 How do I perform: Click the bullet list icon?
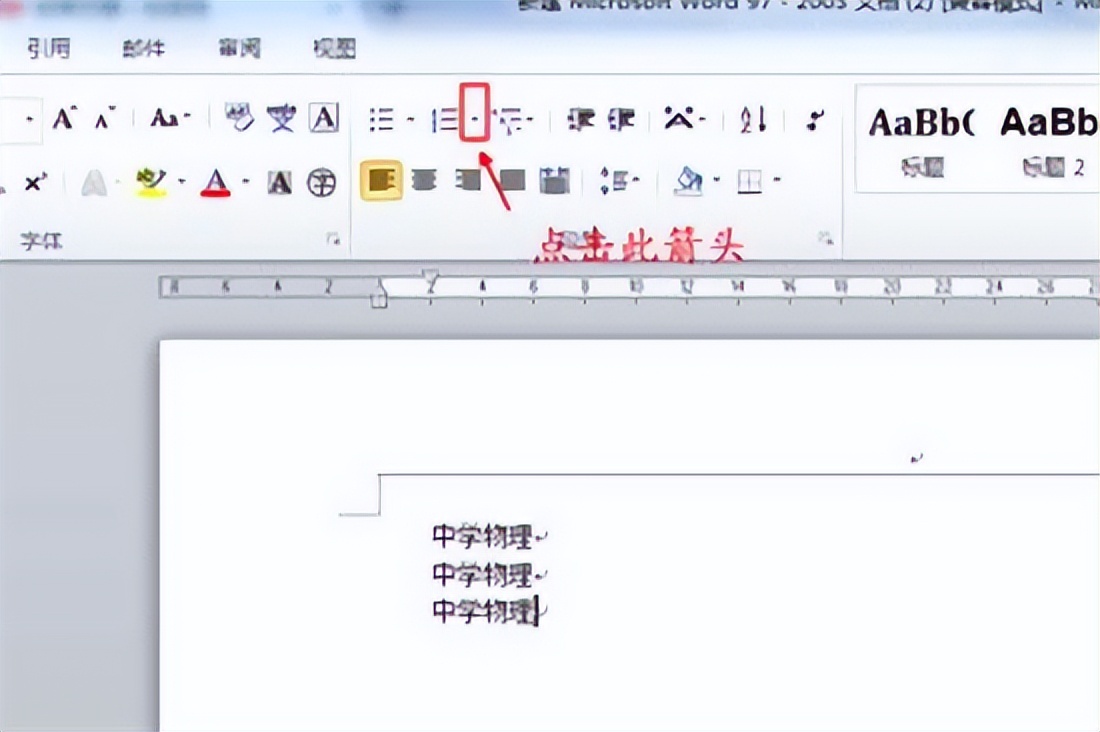(x=381, y=121)
